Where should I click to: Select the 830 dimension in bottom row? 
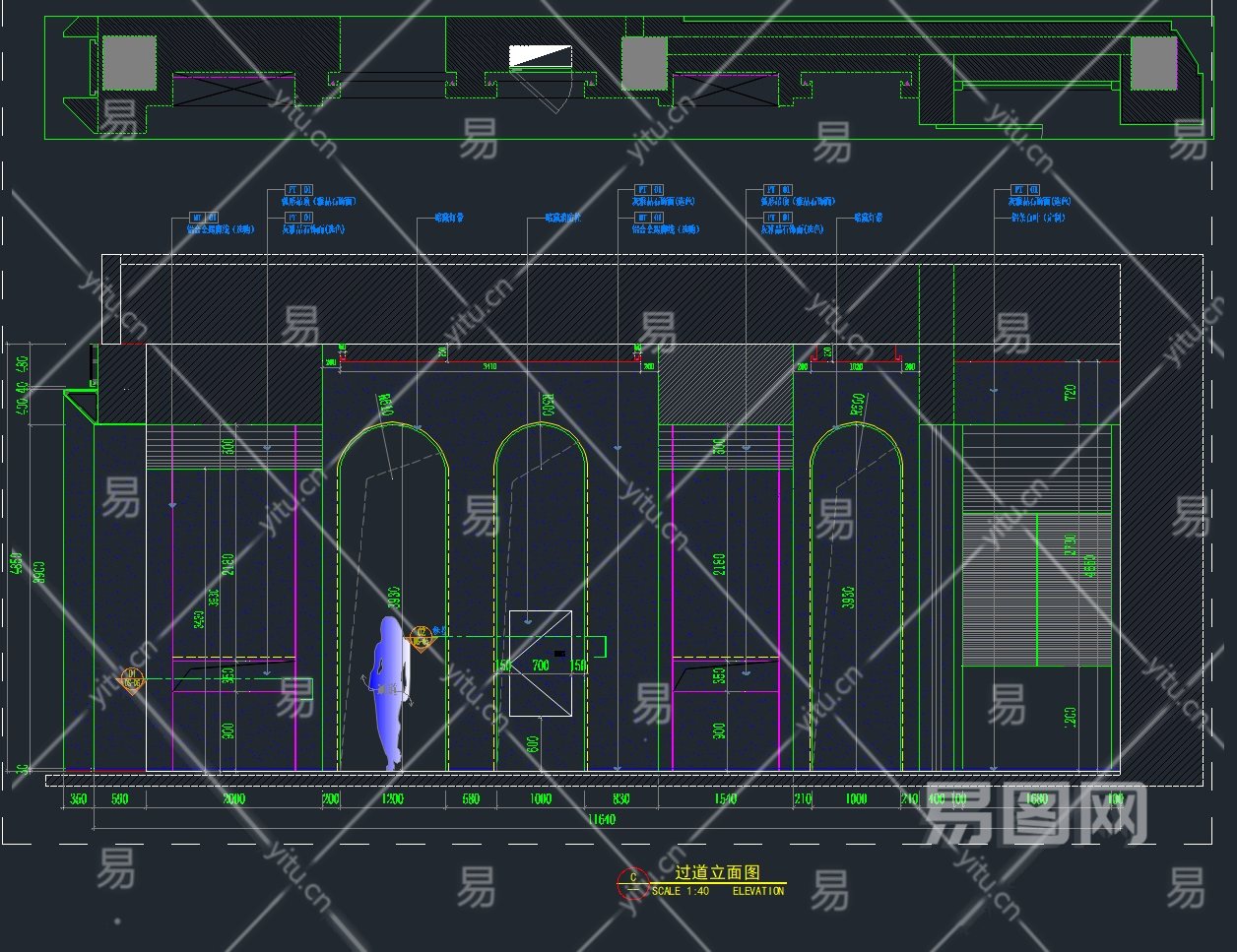(x=620, y=799)
